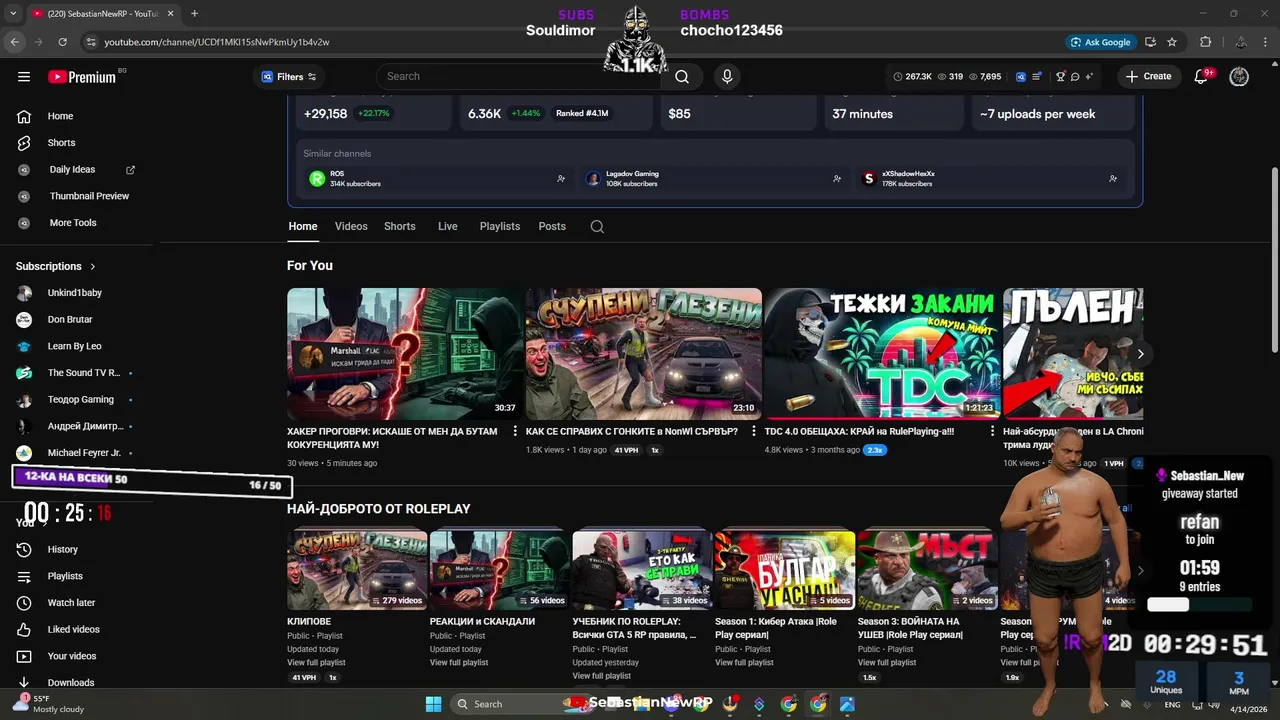This screenshot has width=1280, height=720.
Task: Bookmark this page with star icon
Action: click(x=1172, y=42)
